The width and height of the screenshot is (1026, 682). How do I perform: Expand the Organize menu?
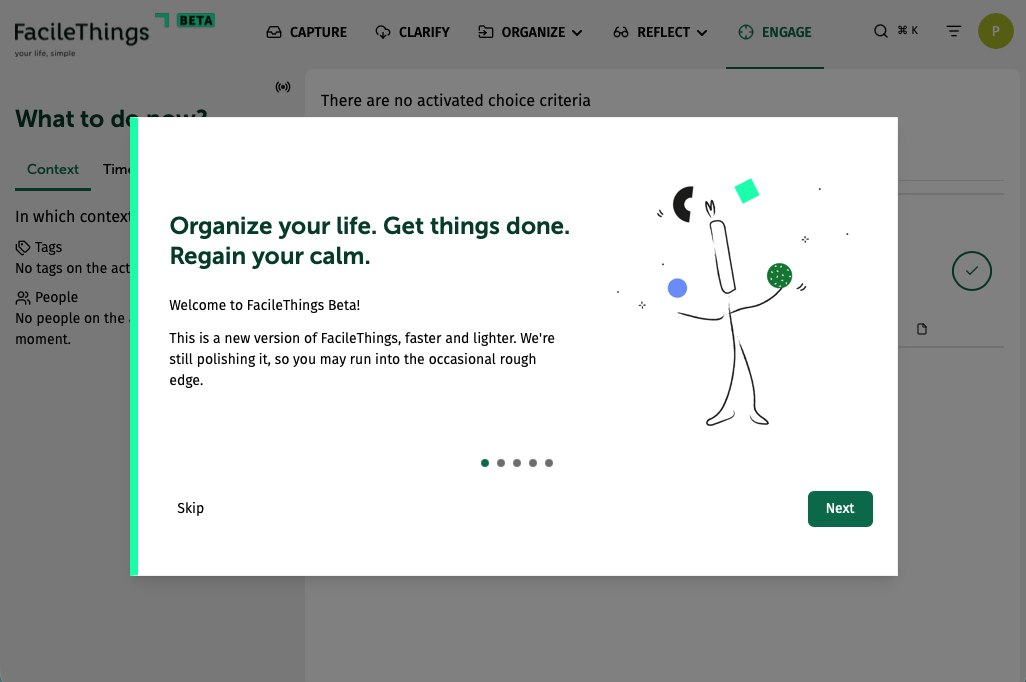pos(530,32)
